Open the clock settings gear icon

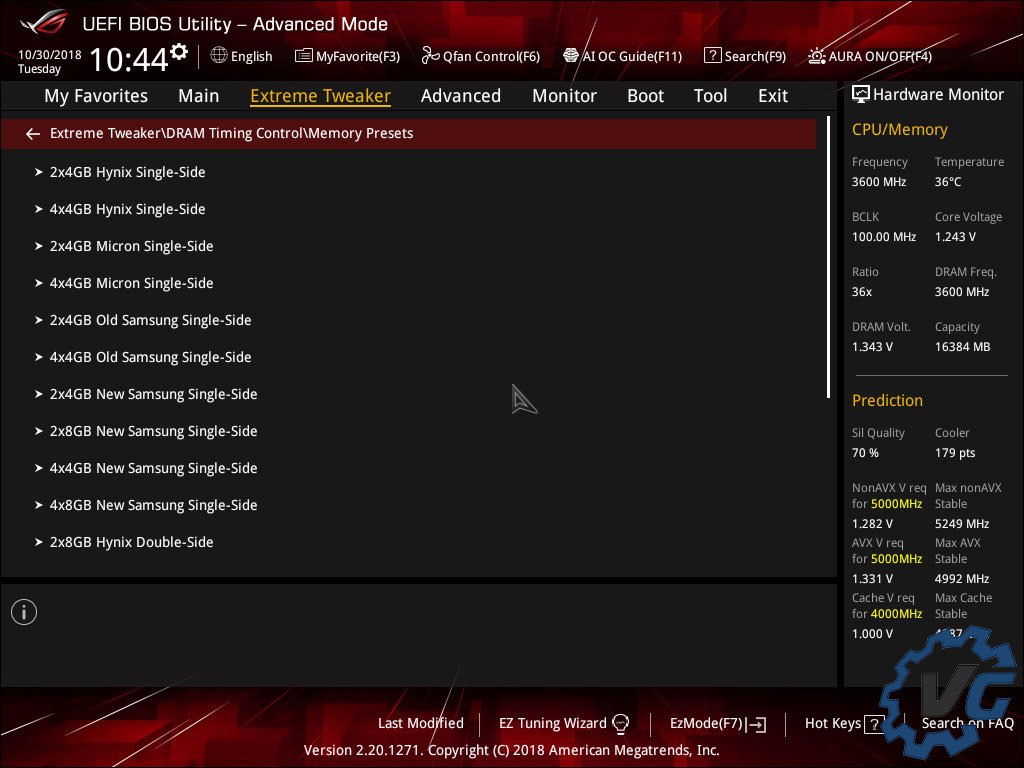coord(179,51)
